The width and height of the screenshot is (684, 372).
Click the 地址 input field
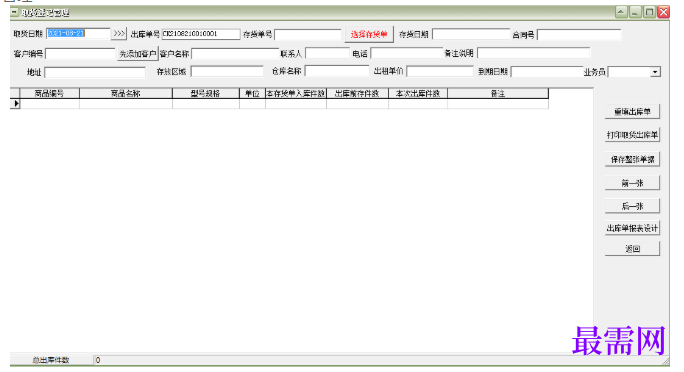tap(95, 72)
